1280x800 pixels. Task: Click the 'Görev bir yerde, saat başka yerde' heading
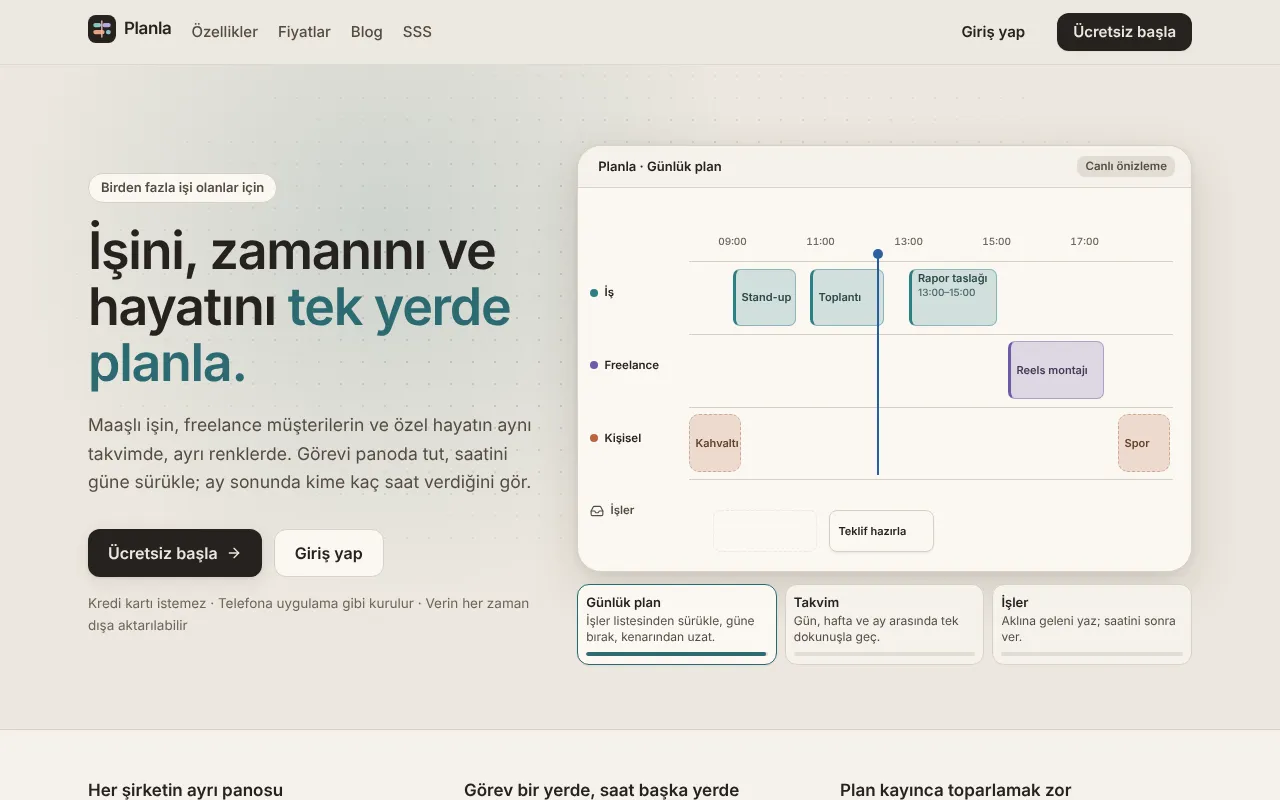[x=601, y=790]
